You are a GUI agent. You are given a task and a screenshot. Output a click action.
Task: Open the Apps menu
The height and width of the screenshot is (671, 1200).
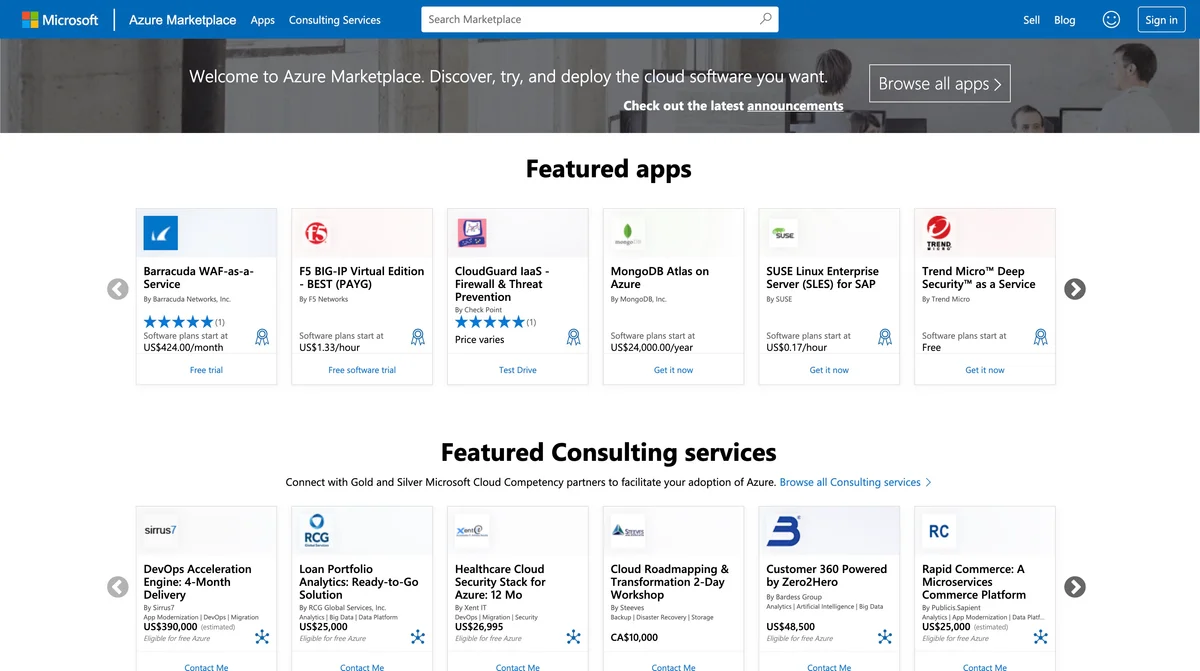click(x=262, y=19)
